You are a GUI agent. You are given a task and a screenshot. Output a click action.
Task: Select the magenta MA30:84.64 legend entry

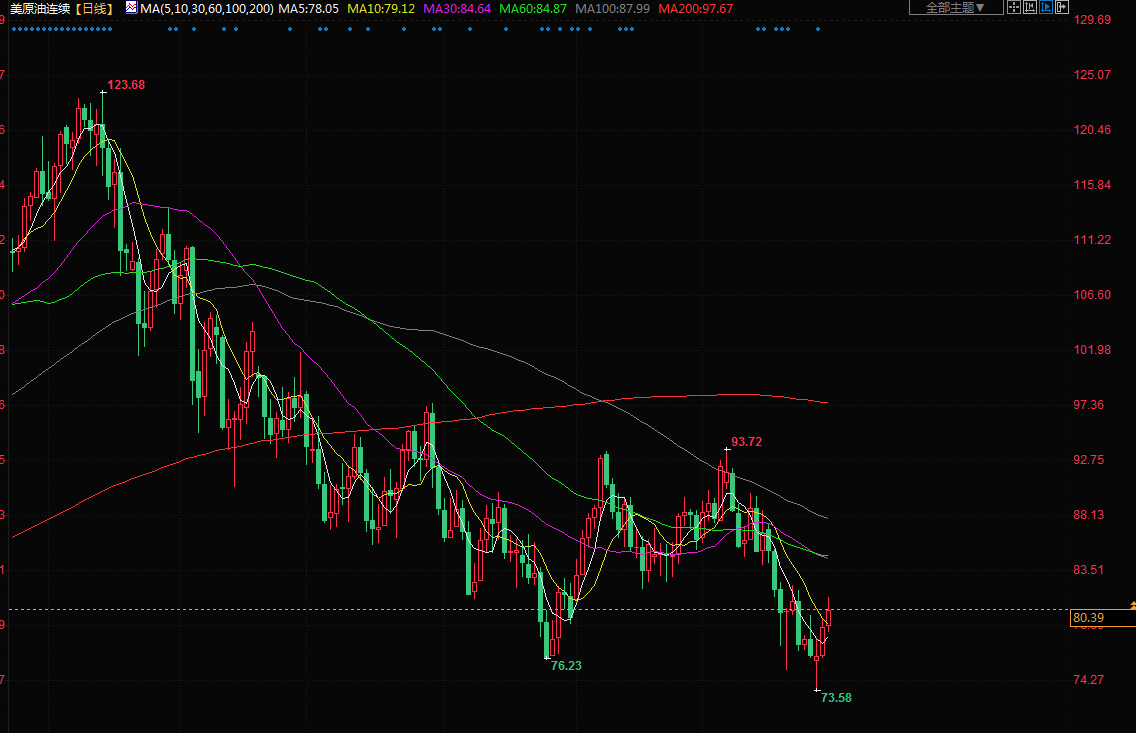pos(457,8)
